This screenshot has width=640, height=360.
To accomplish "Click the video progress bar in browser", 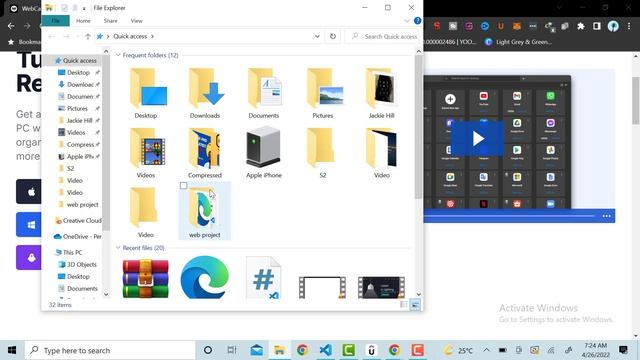I will click(509, 216).
